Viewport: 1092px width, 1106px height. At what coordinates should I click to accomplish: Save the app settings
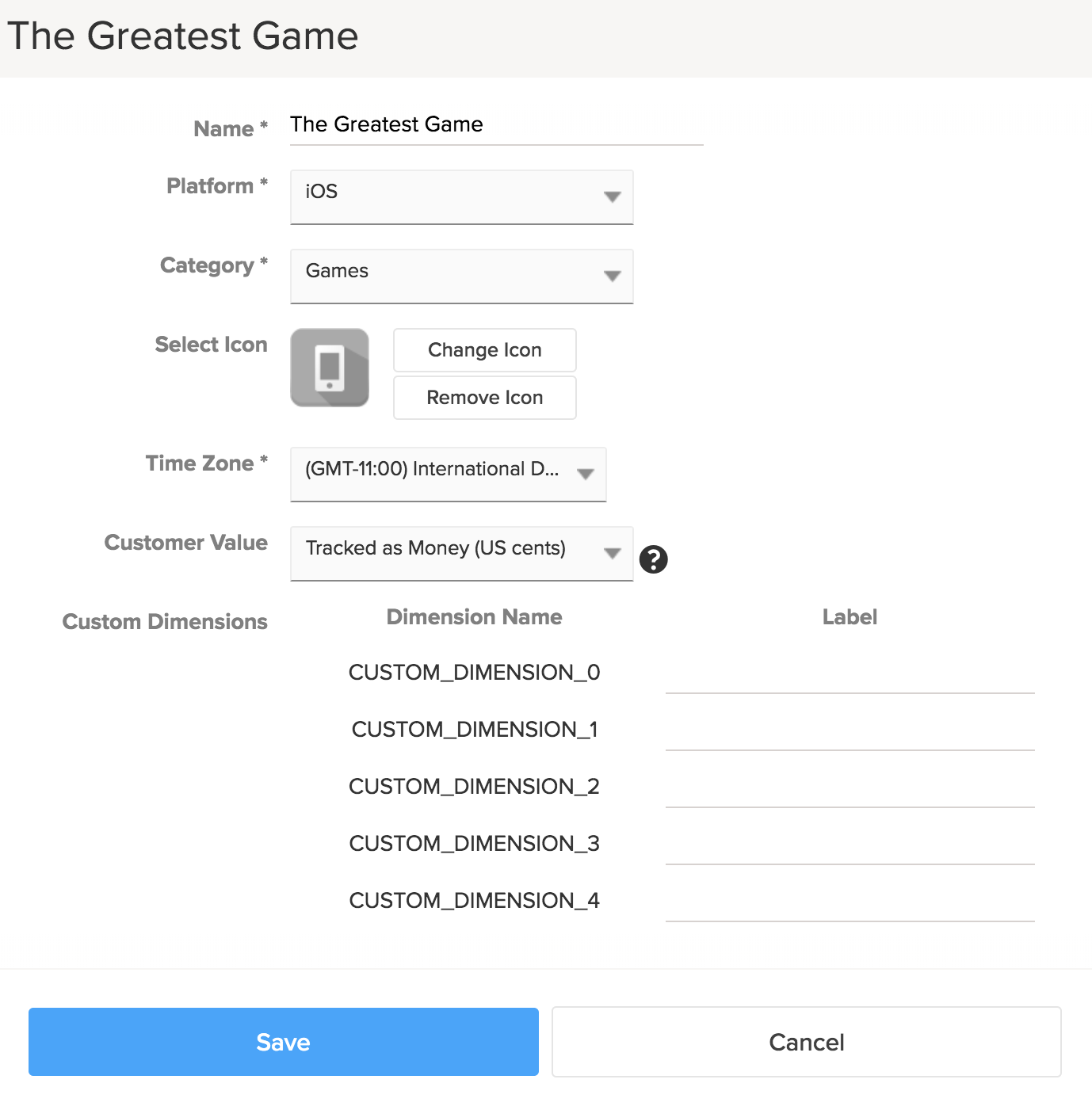(x=283, y=1042)
